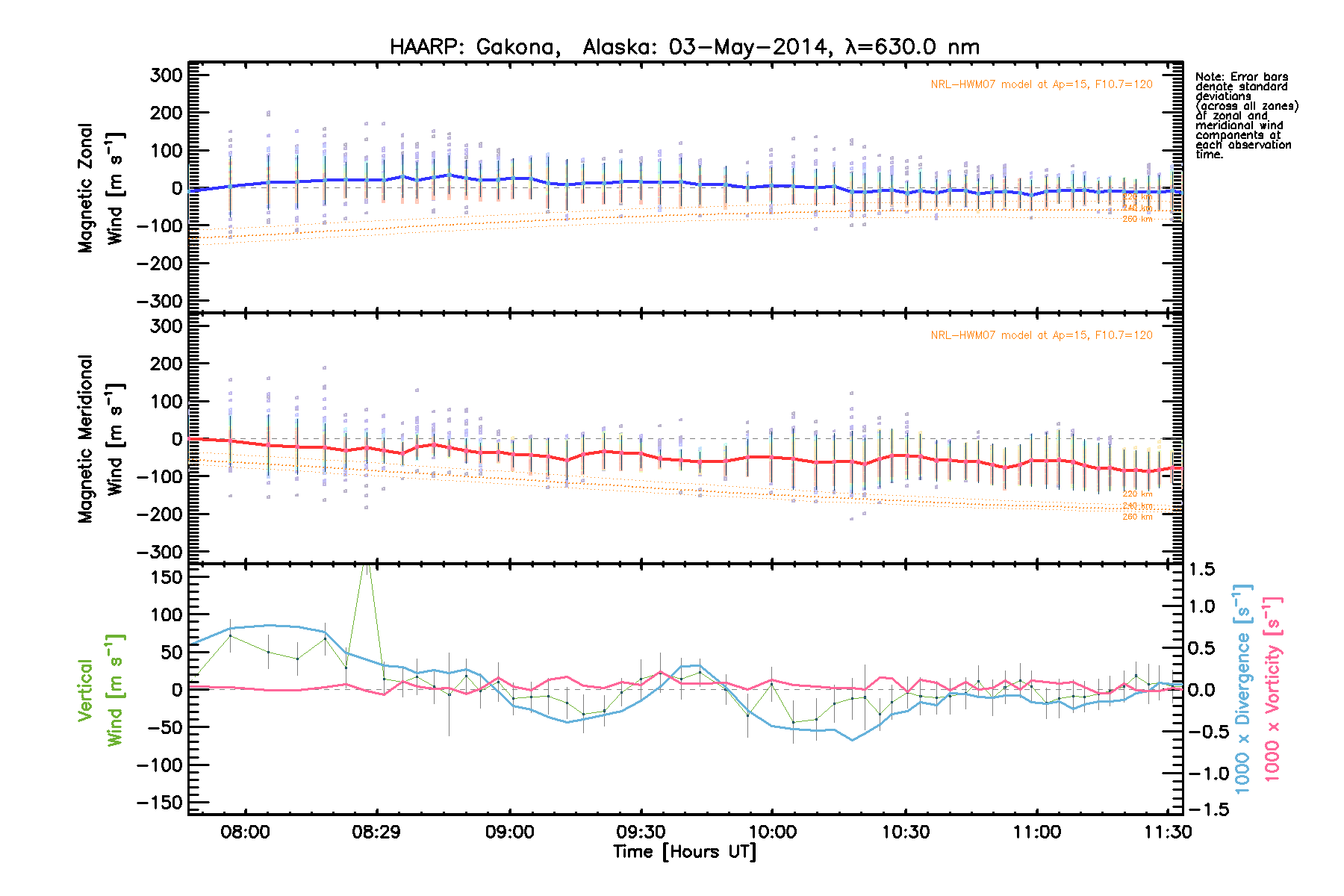1344x896 pixels.
Task: Click the blue 1000 x Divergence axis label
Action: coord(1242,688)
